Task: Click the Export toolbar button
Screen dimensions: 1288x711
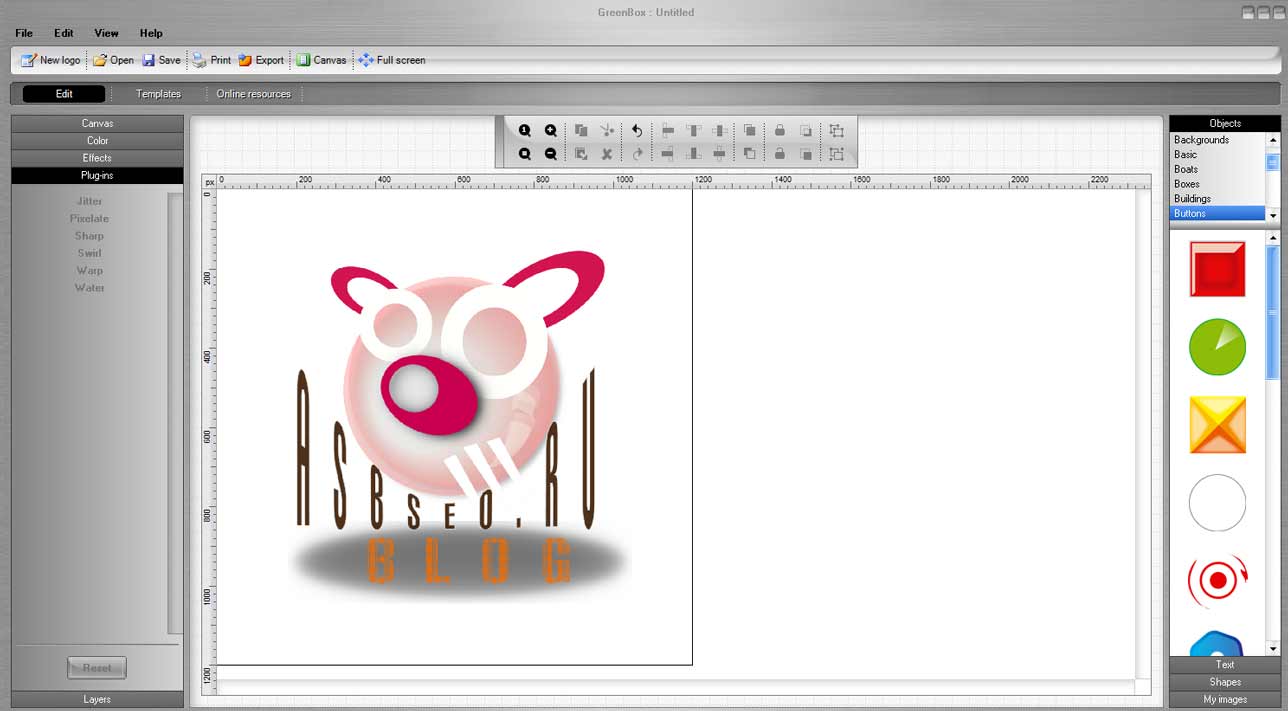Action: tap(260, 60)
